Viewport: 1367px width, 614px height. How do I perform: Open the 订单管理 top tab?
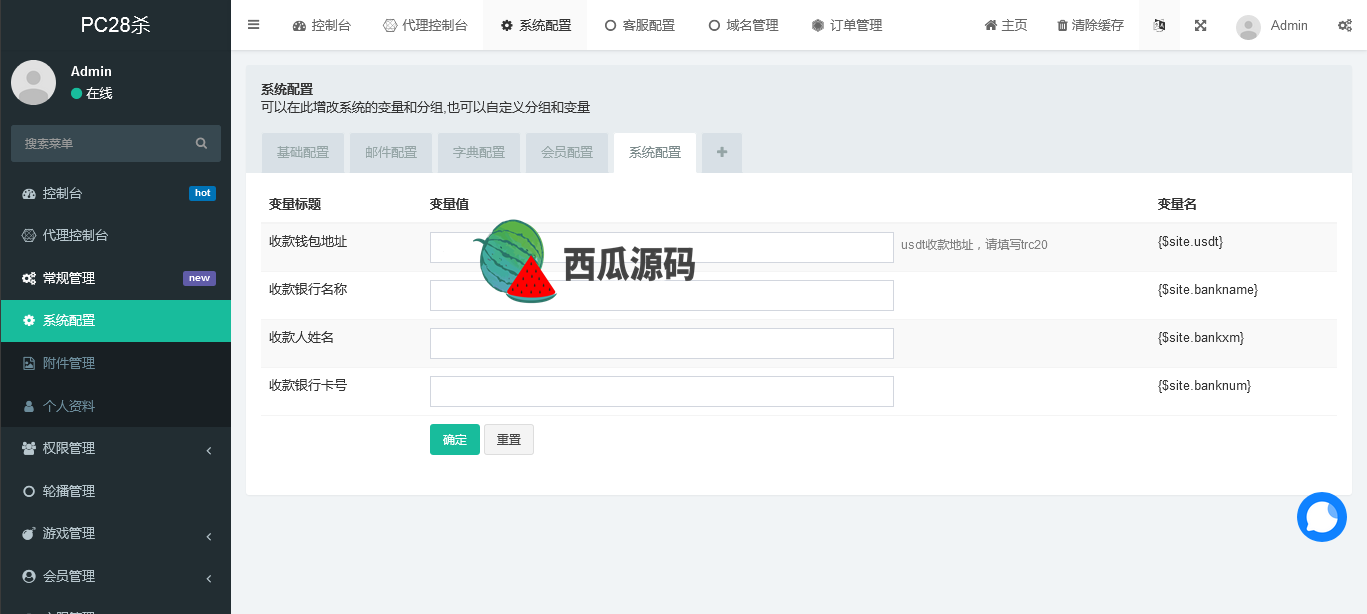pos(847,25)
